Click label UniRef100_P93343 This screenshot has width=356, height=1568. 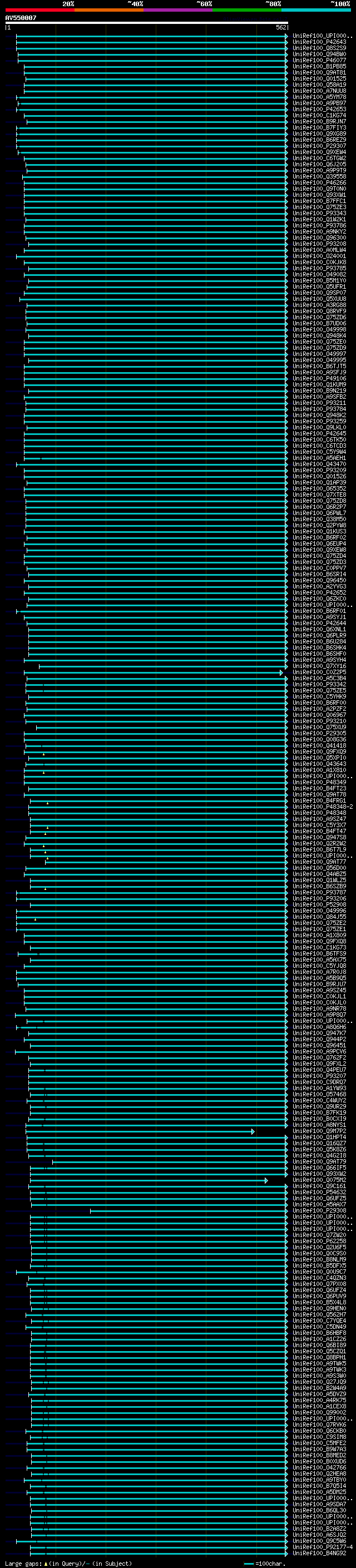click(x=319, y=213)
